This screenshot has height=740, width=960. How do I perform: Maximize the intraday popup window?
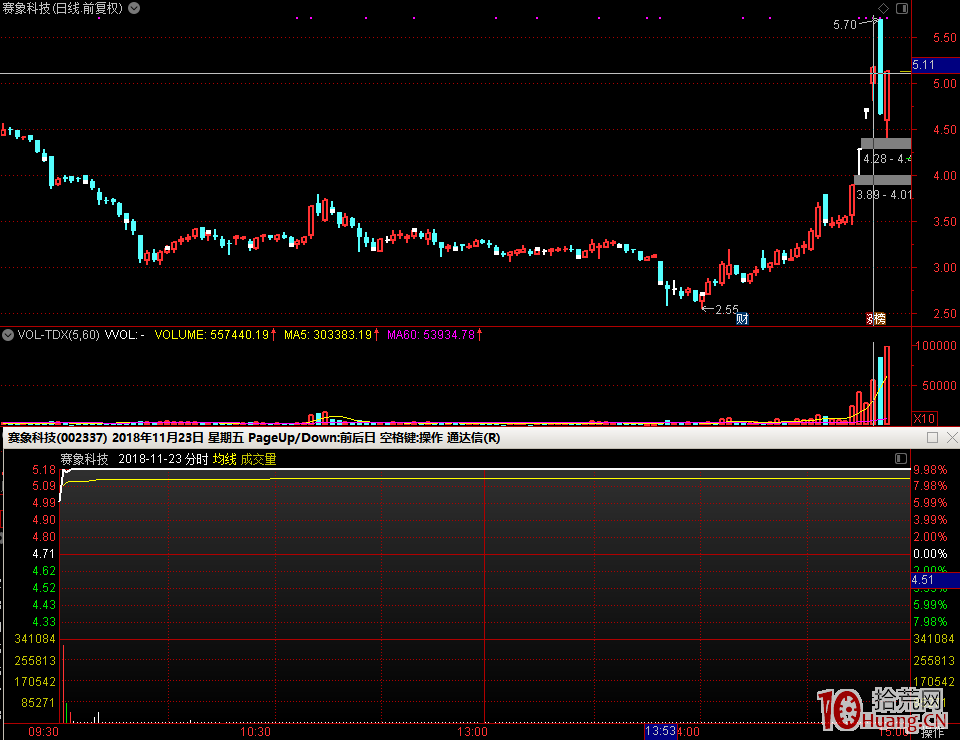(x=932, y=438)
